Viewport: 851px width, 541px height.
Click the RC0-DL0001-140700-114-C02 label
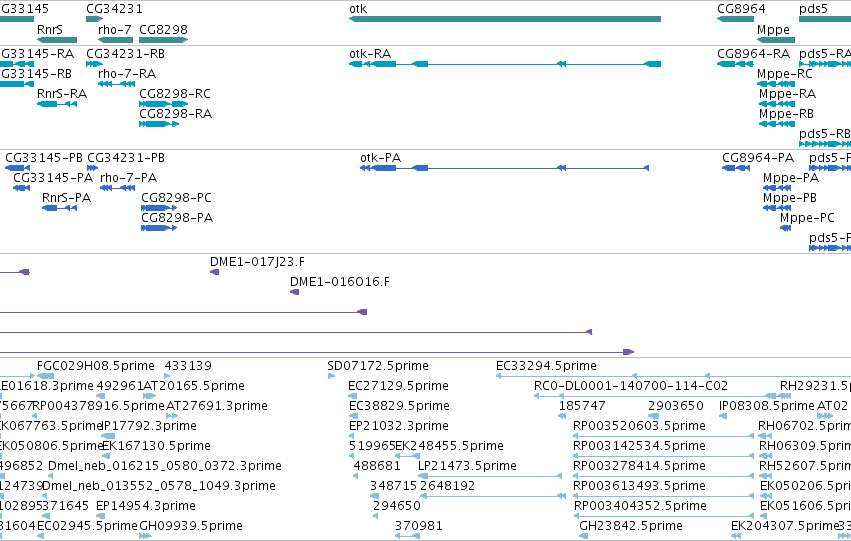[631, 386]
